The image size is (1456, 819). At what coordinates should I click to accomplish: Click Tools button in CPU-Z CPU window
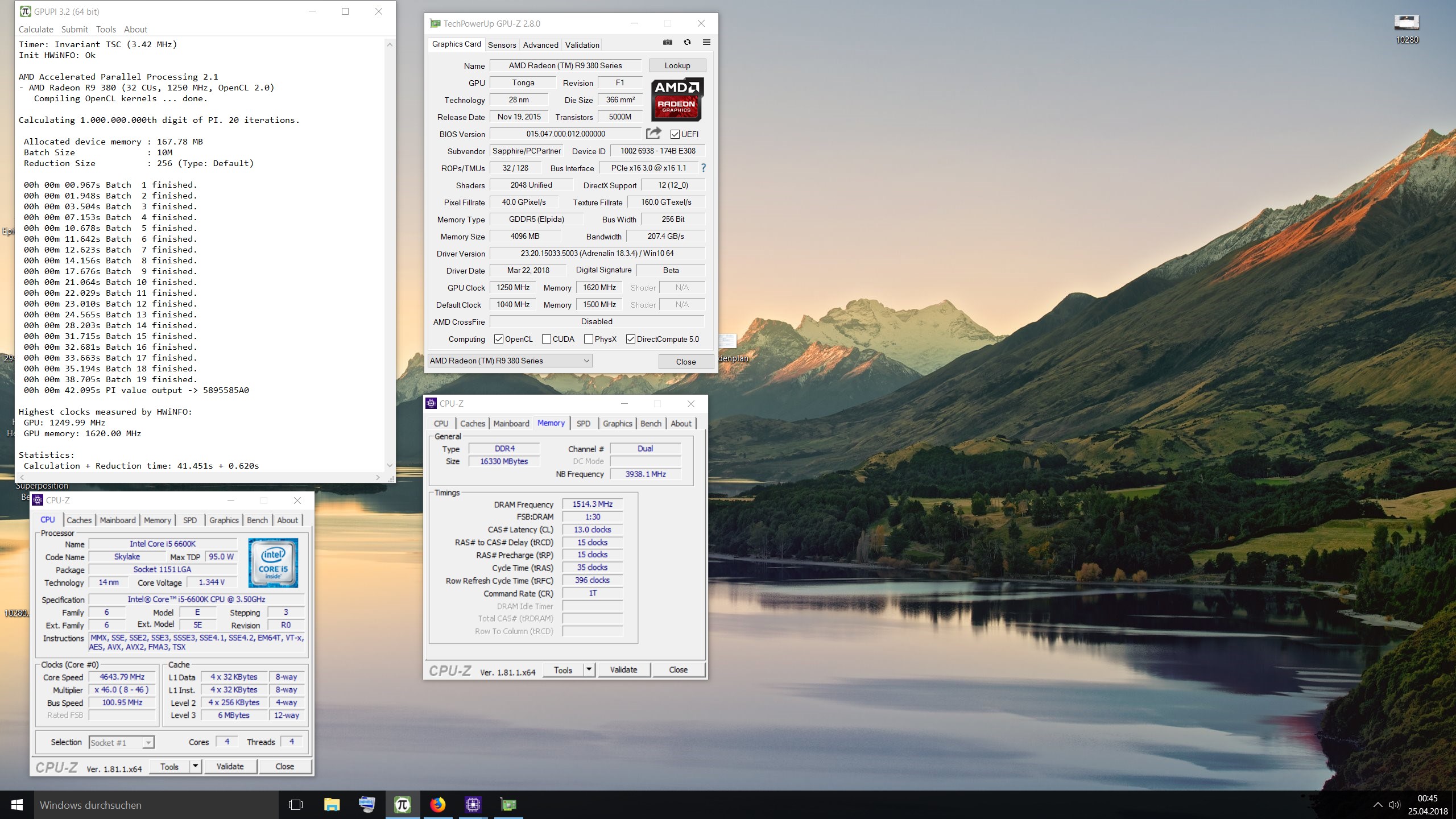[169, 766]
